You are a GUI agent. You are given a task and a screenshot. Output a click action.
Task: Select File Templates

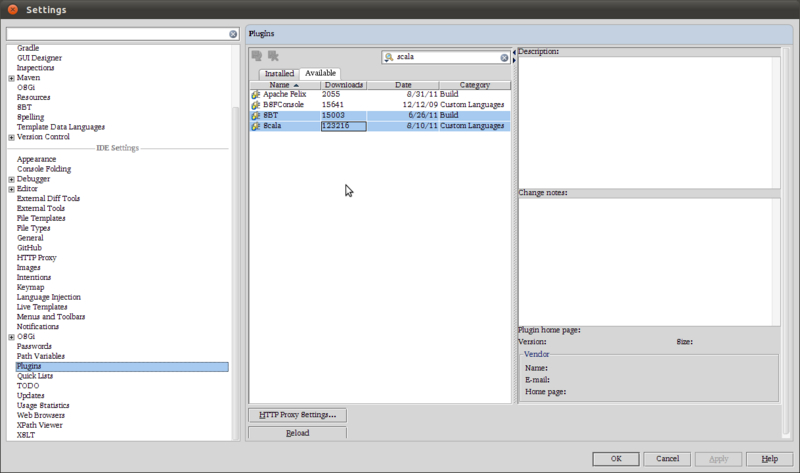pos(41,218)
